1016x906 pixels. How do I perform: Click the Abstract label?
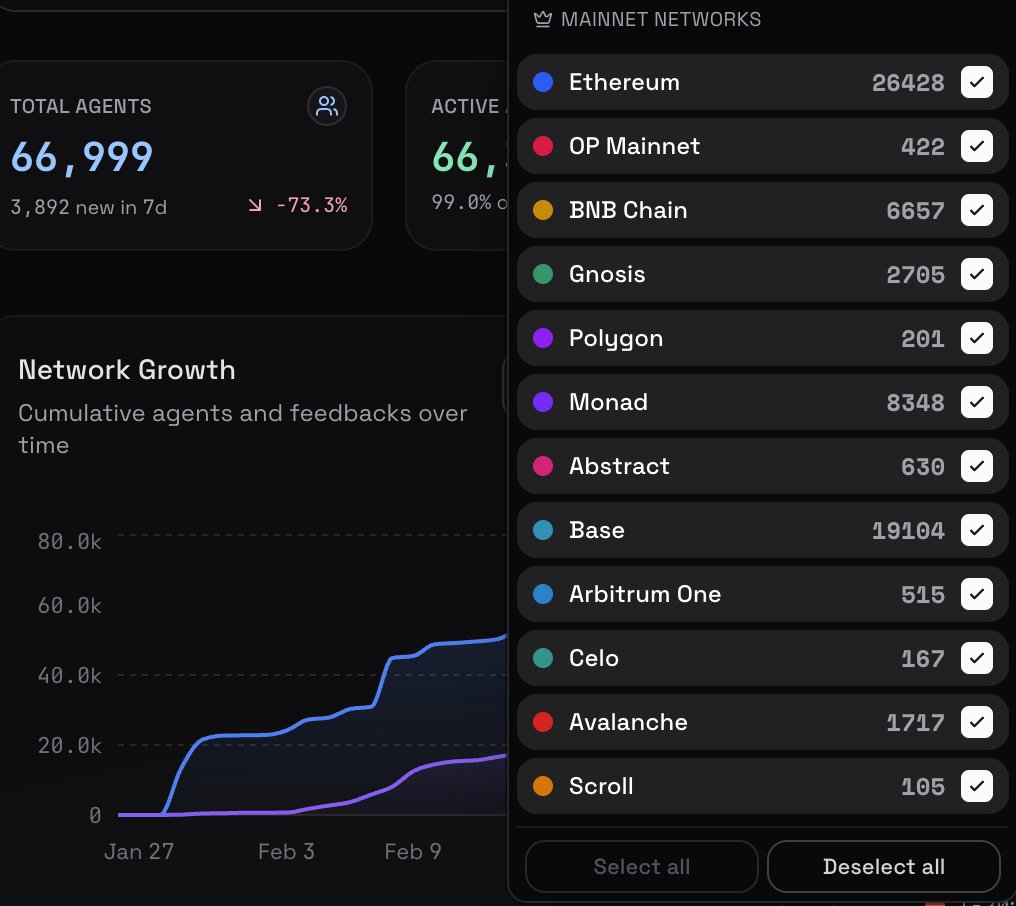[619, 466]
